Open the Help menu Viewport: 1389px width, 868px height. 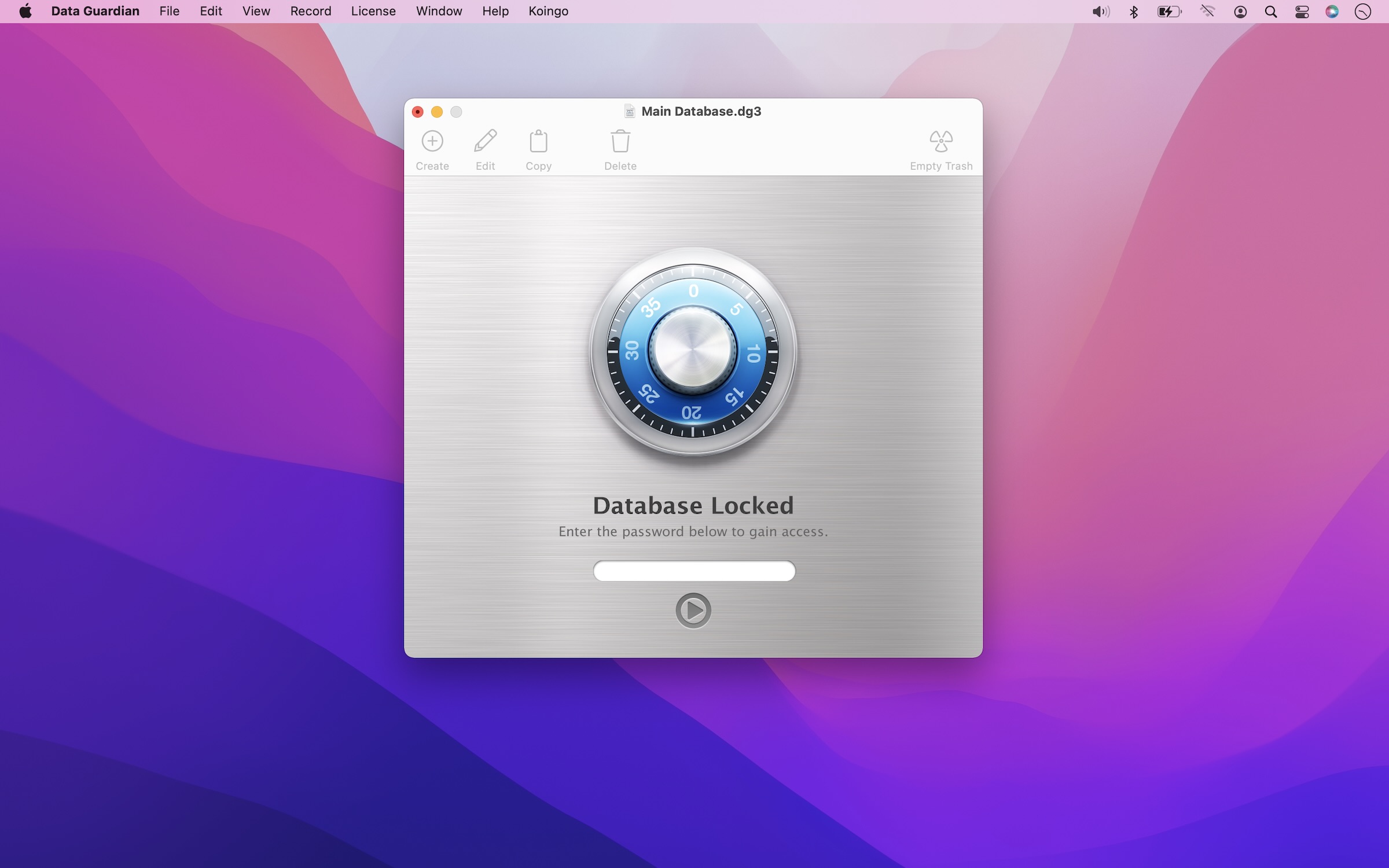click(x=495, y=11)
